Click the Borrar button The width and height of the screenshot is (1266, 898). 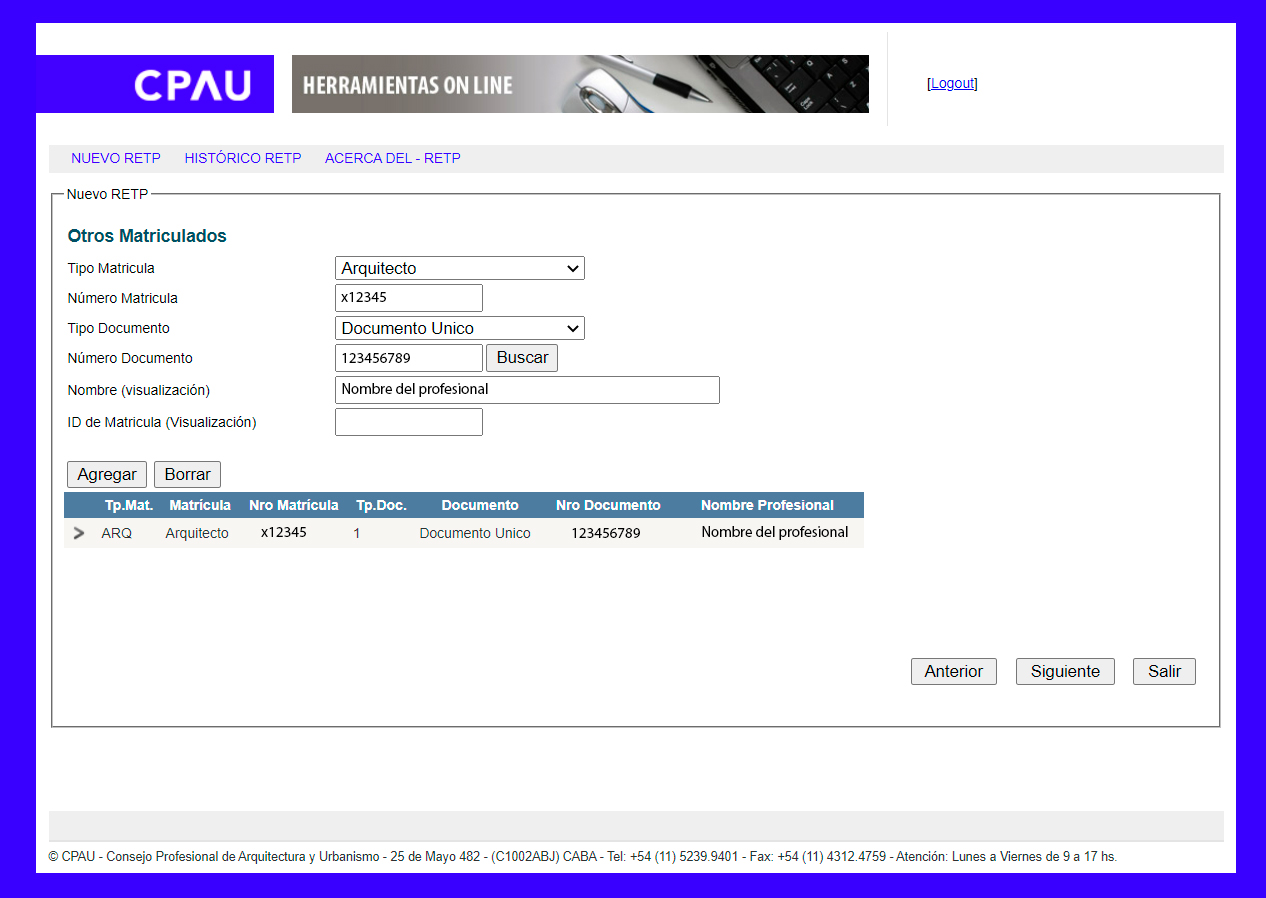(x=188, y=474)
